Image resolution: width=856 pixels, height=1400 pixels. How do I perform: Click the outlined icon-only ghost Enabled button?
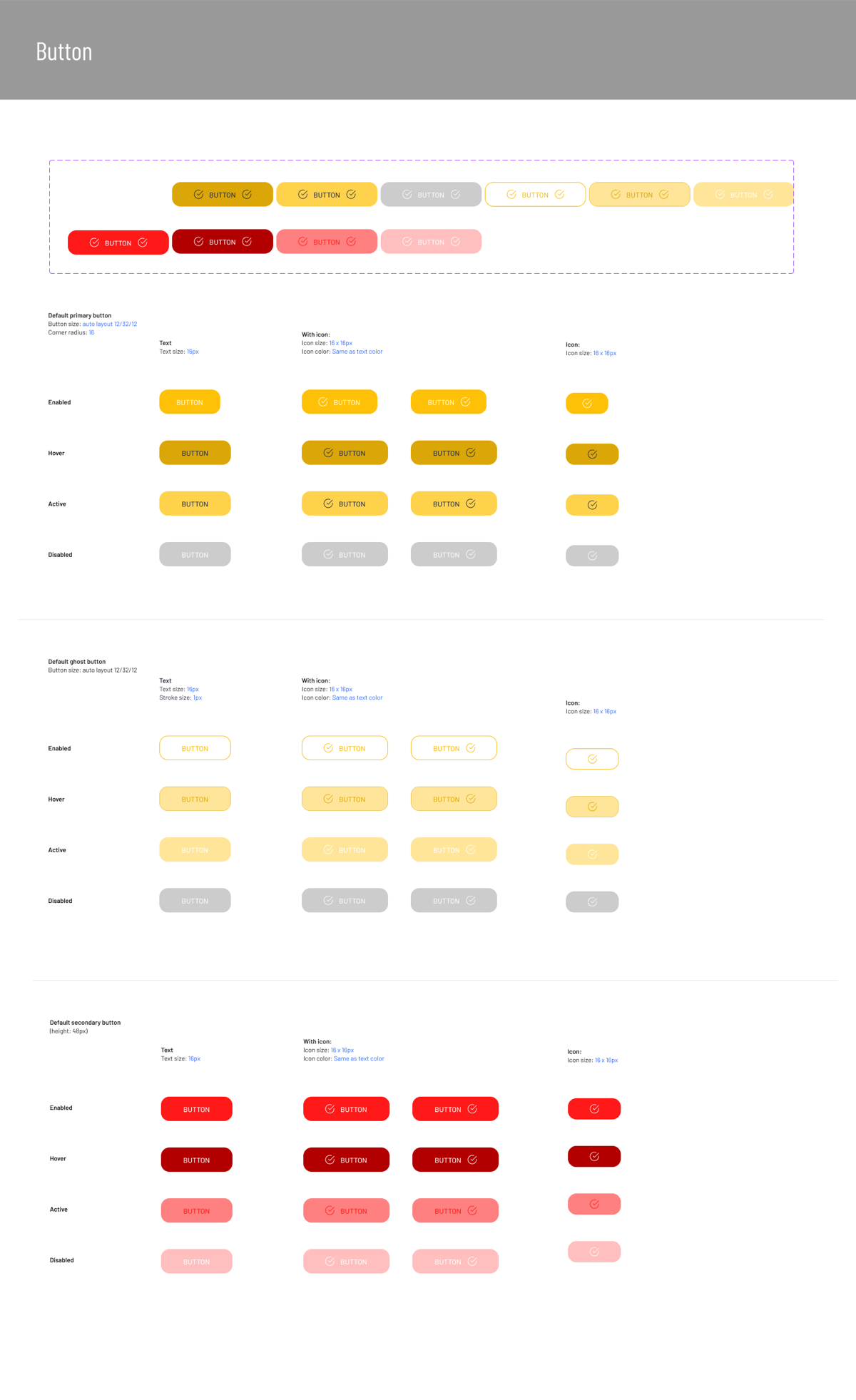(591, 759)
